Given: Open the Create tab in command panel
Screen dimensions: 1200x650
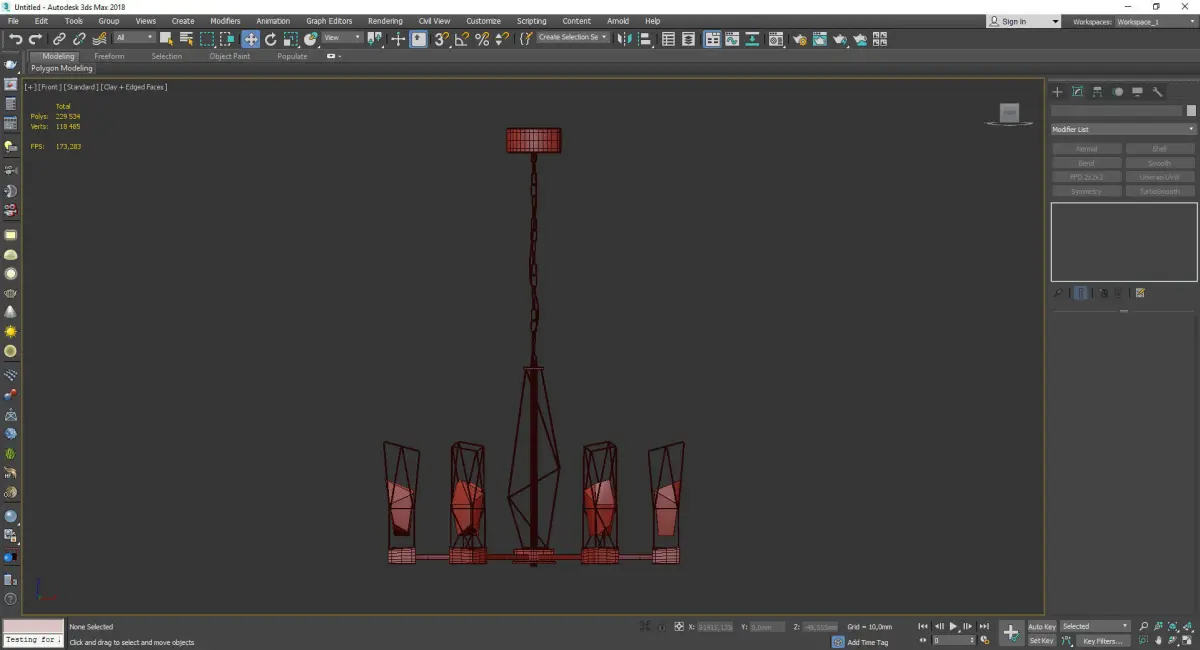Looking at the screenshot, I should click(x=1057, y=92).
